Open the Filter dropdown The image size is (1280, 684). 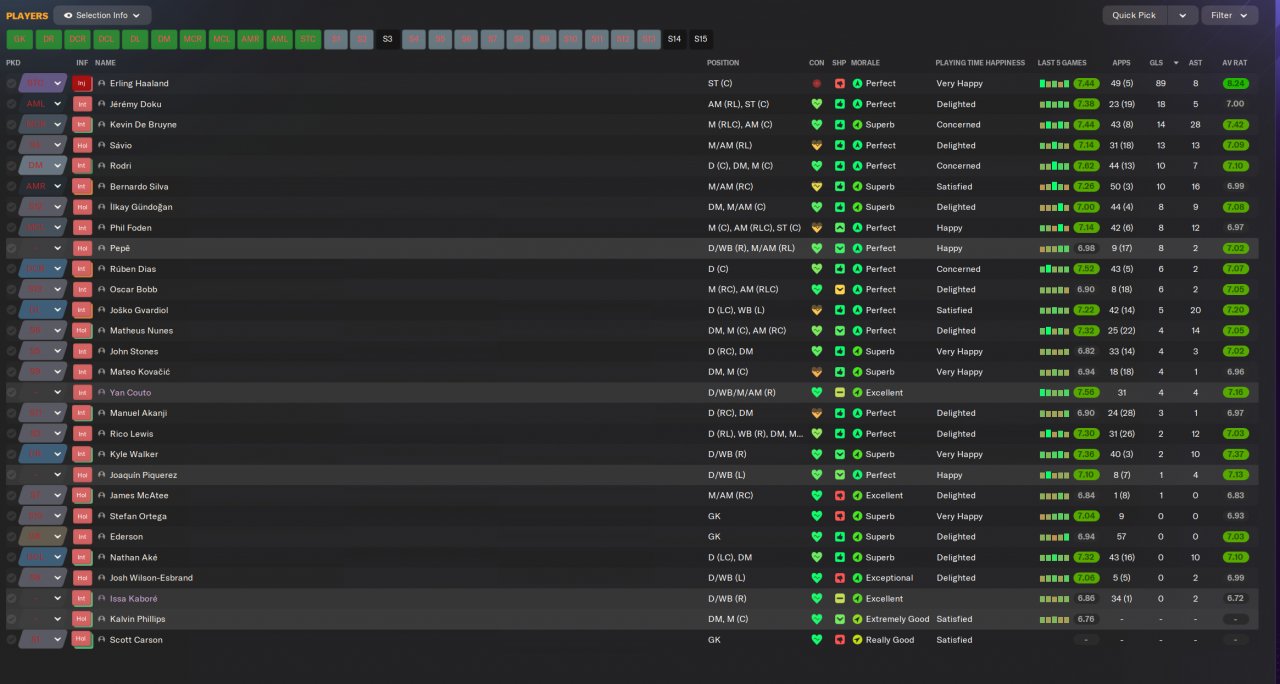(1229, 16)
